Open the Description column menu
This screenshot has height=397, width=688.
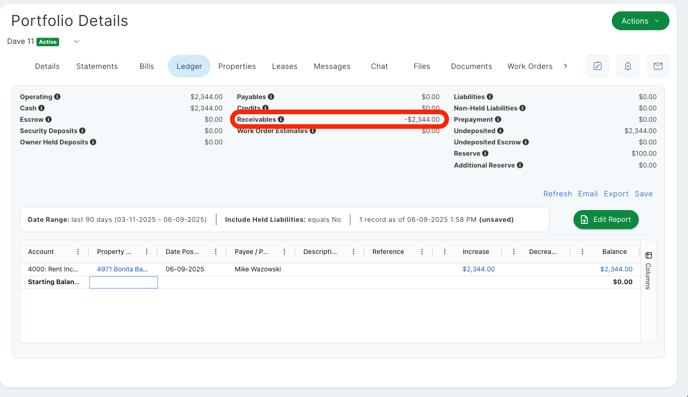pos(353,252)
